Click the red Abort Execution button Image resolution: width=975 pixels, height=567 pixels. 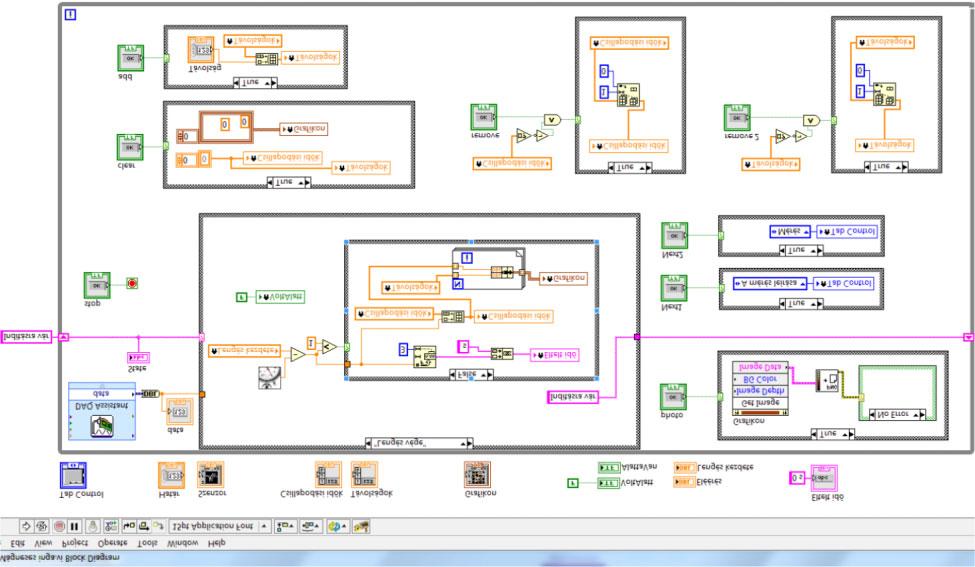(x=59, y=527)
